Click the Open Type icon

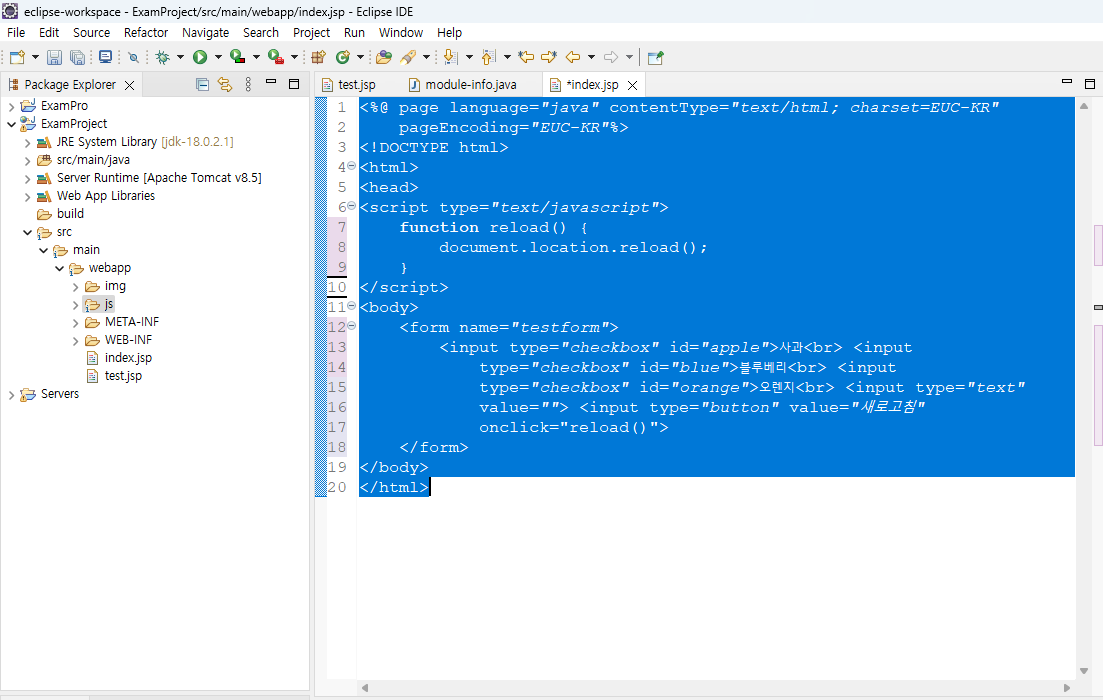coord(384,57)
